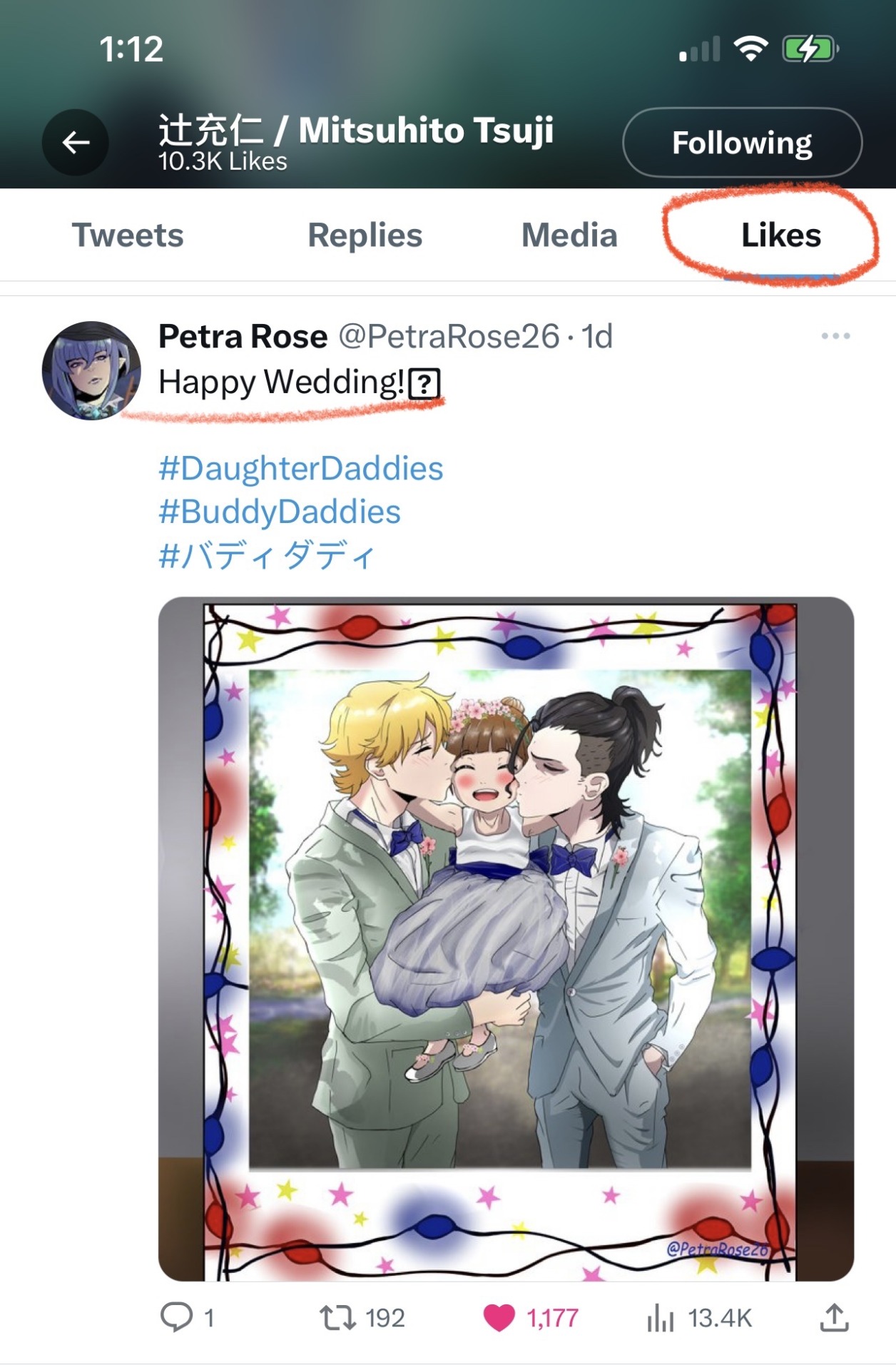This screenshot has width=896, height=1370.
Task: Tap the retweet icon
Action: [x=337, y=1317]
